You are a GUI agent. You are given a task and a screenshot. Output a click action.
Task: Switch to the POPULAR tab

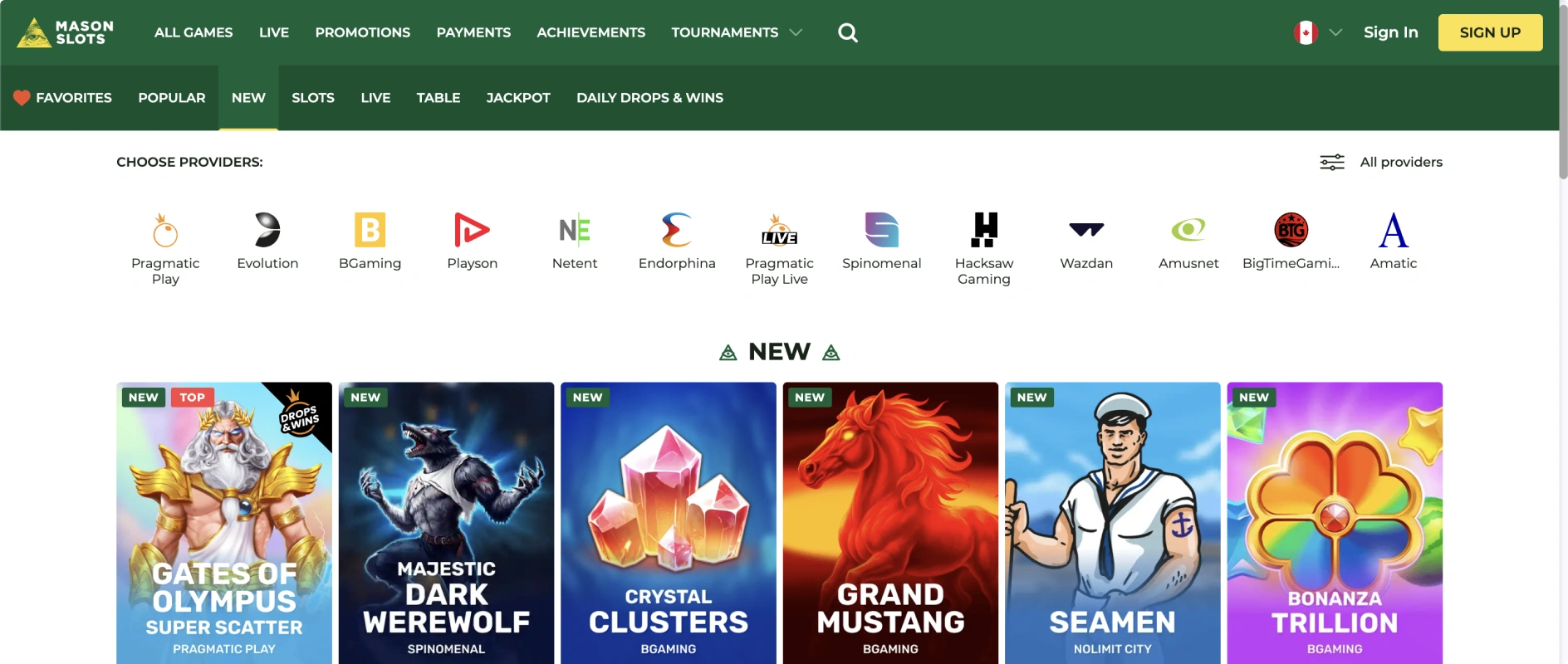click(x=172, y=98)
